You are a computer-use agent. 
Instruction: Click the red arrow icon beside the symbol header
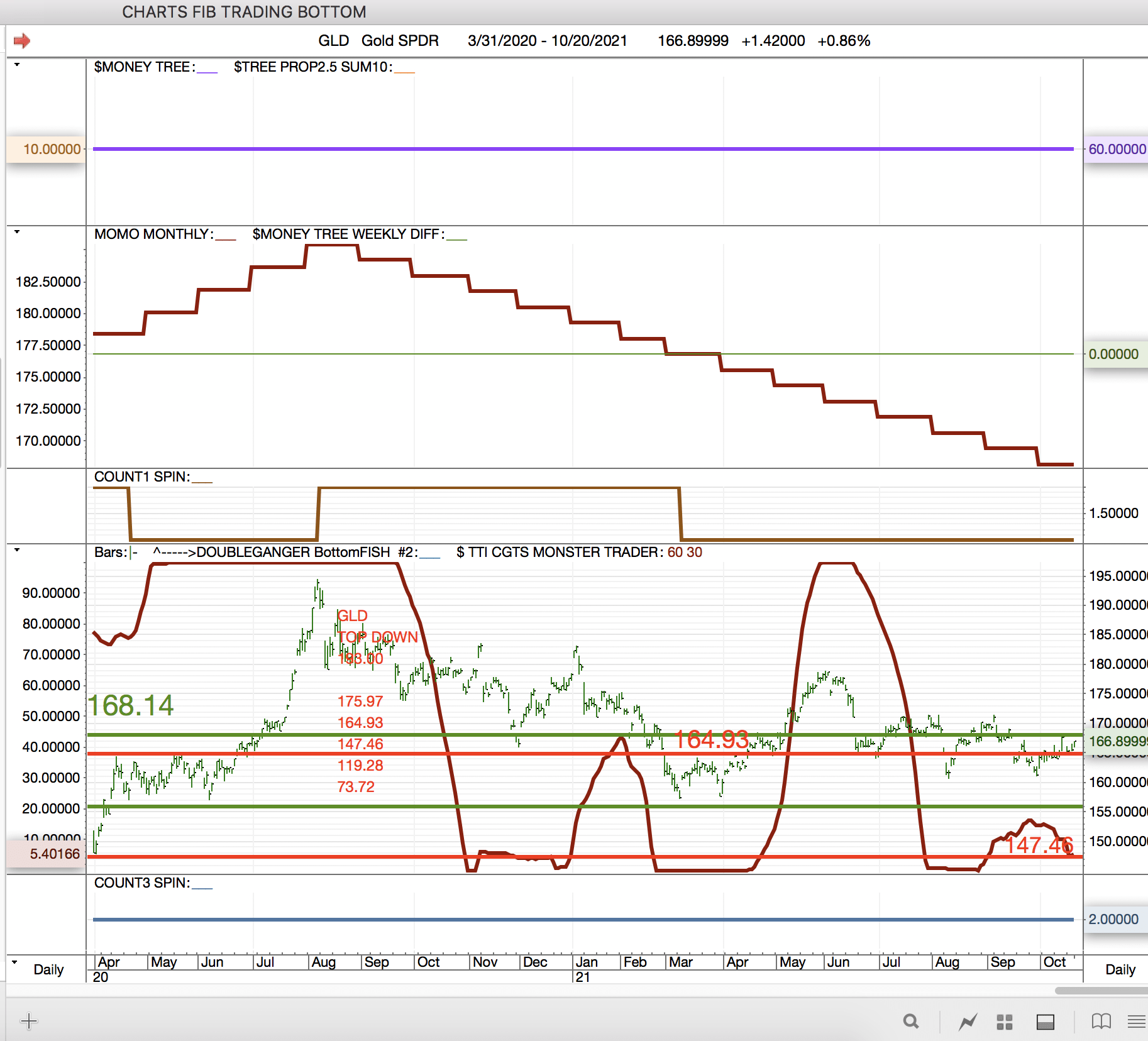click(22, 41)
